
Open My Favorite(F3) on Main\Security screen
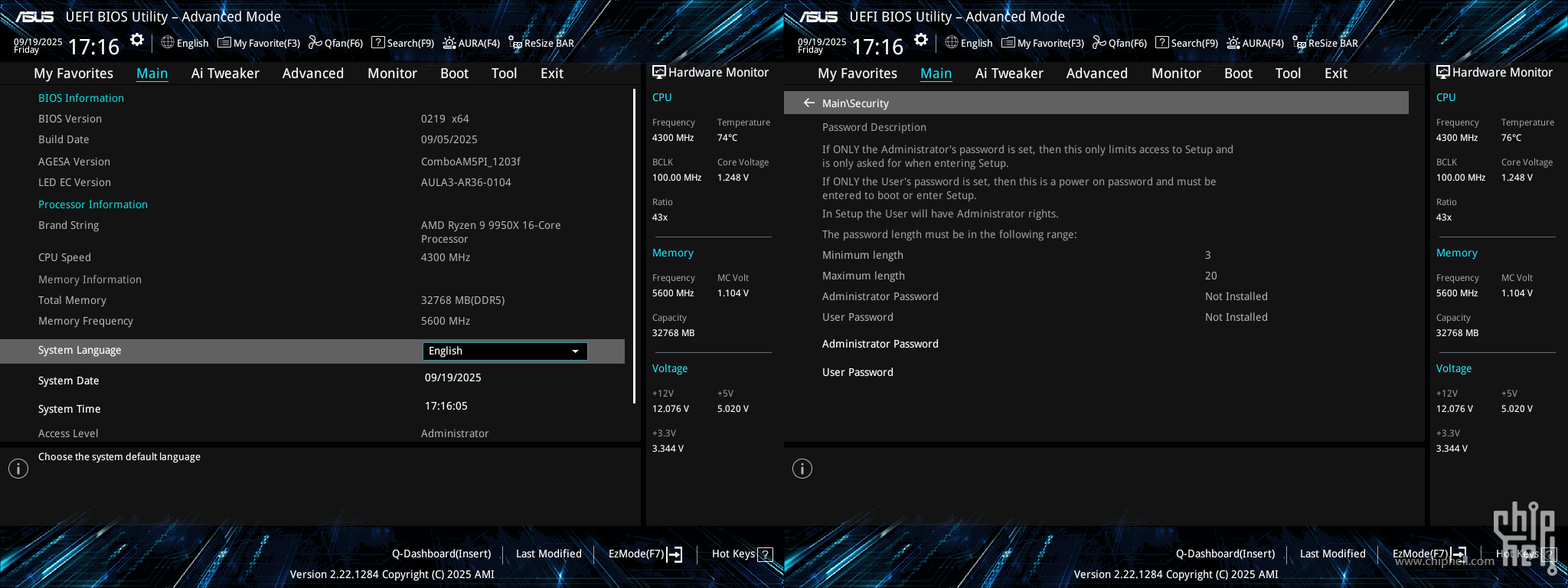pos(1043,43)
